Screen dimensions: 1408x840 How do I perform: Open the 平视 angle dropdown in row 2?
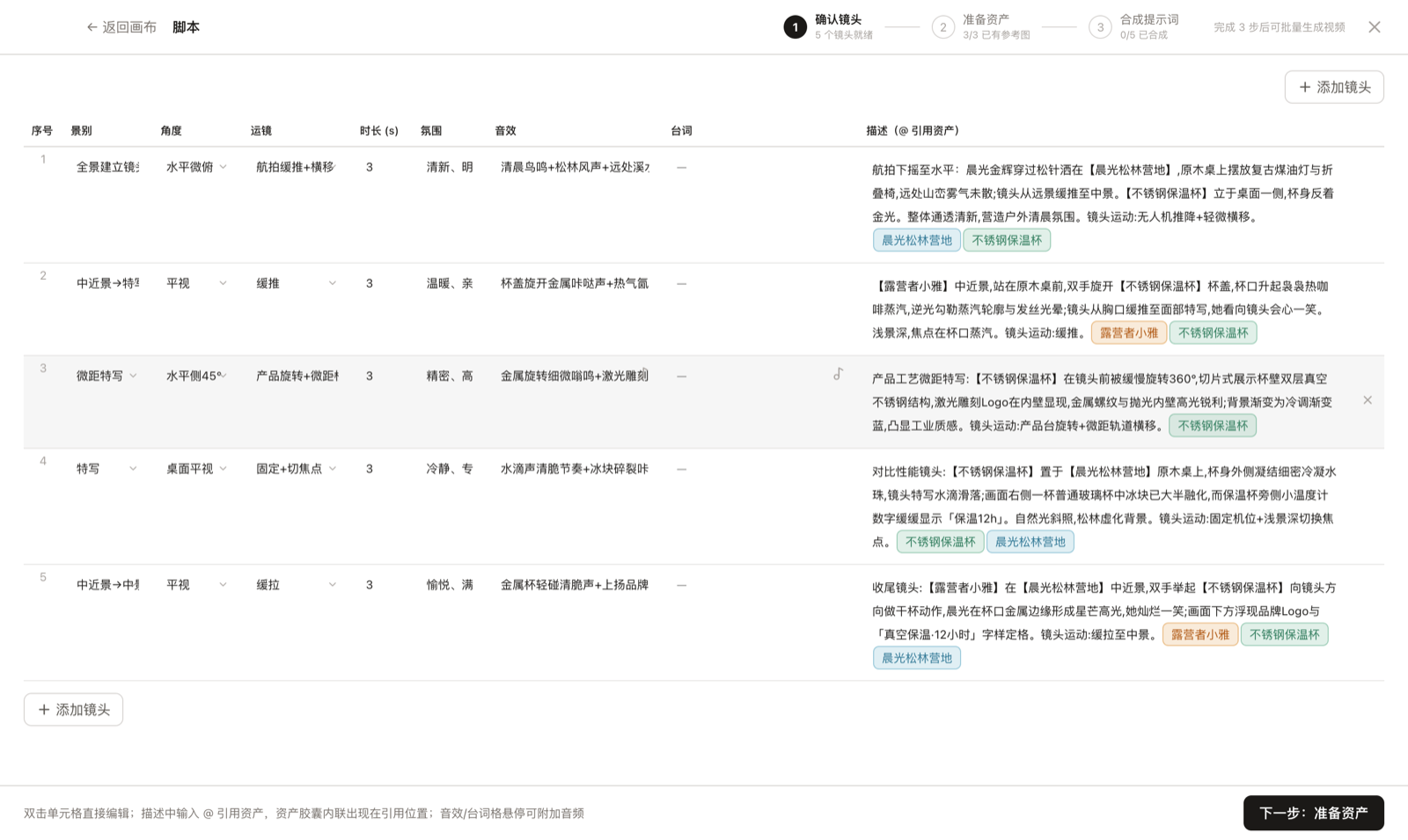(x=197, y=283)
